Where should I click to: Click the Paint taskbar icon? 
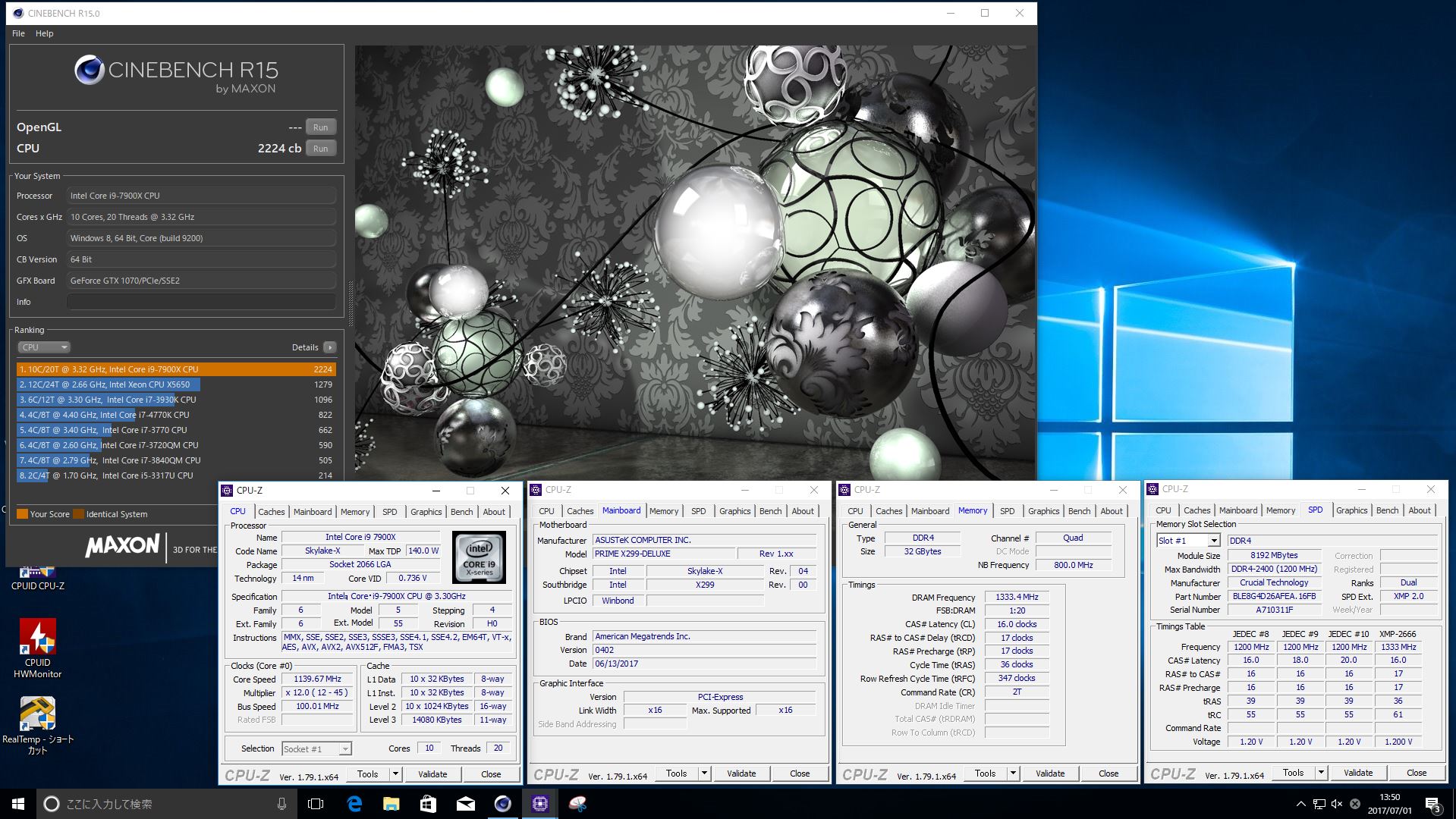click(577, 804)
